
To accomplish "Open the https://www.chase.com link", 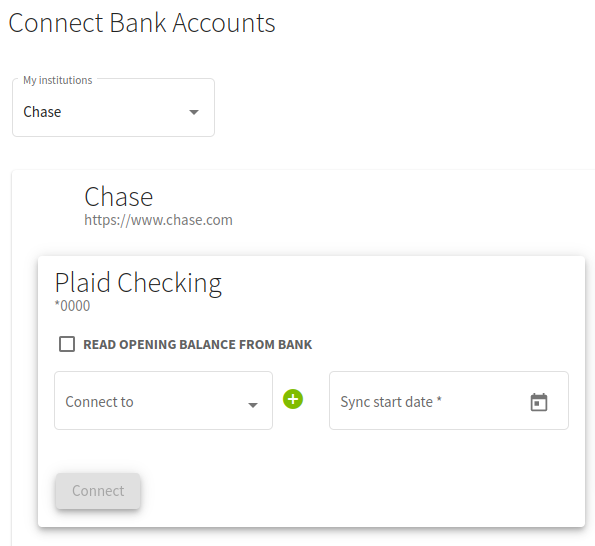I will pos(158,220).
